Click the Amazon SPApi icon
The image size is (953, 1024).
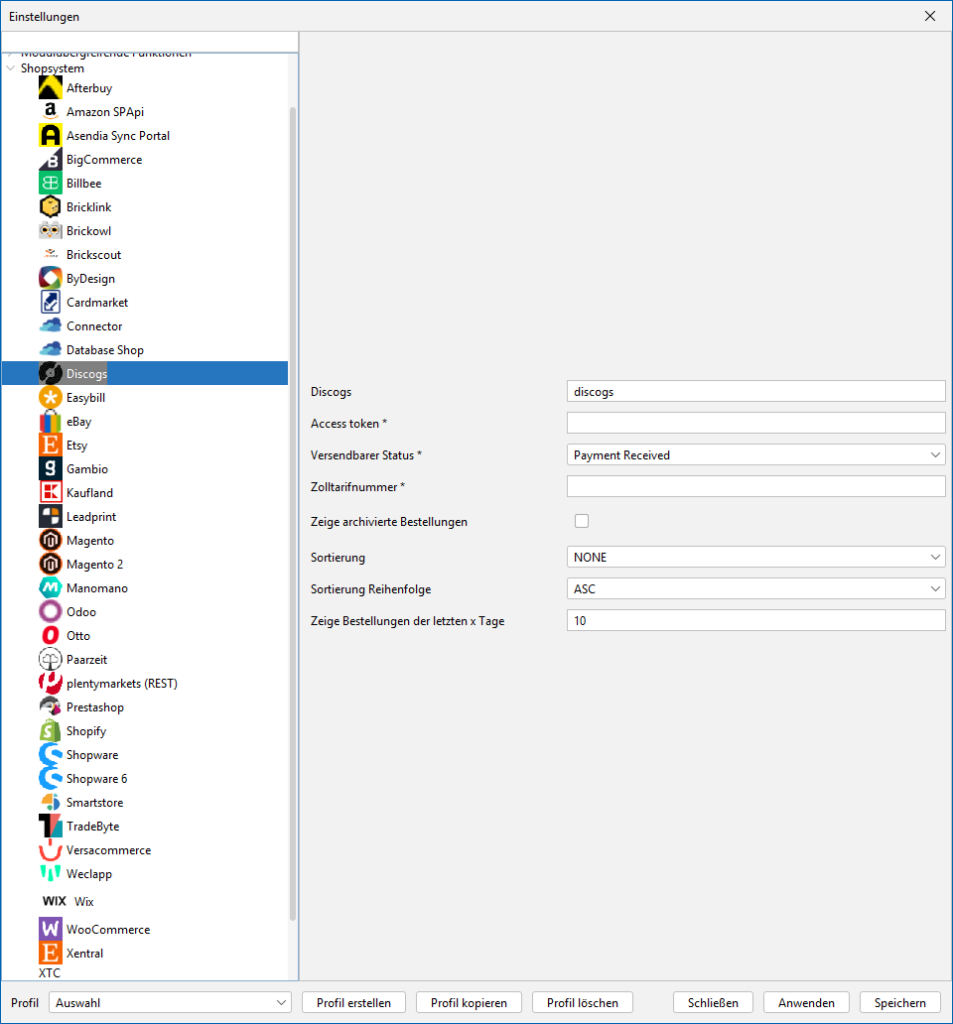(x=50, y=112)
